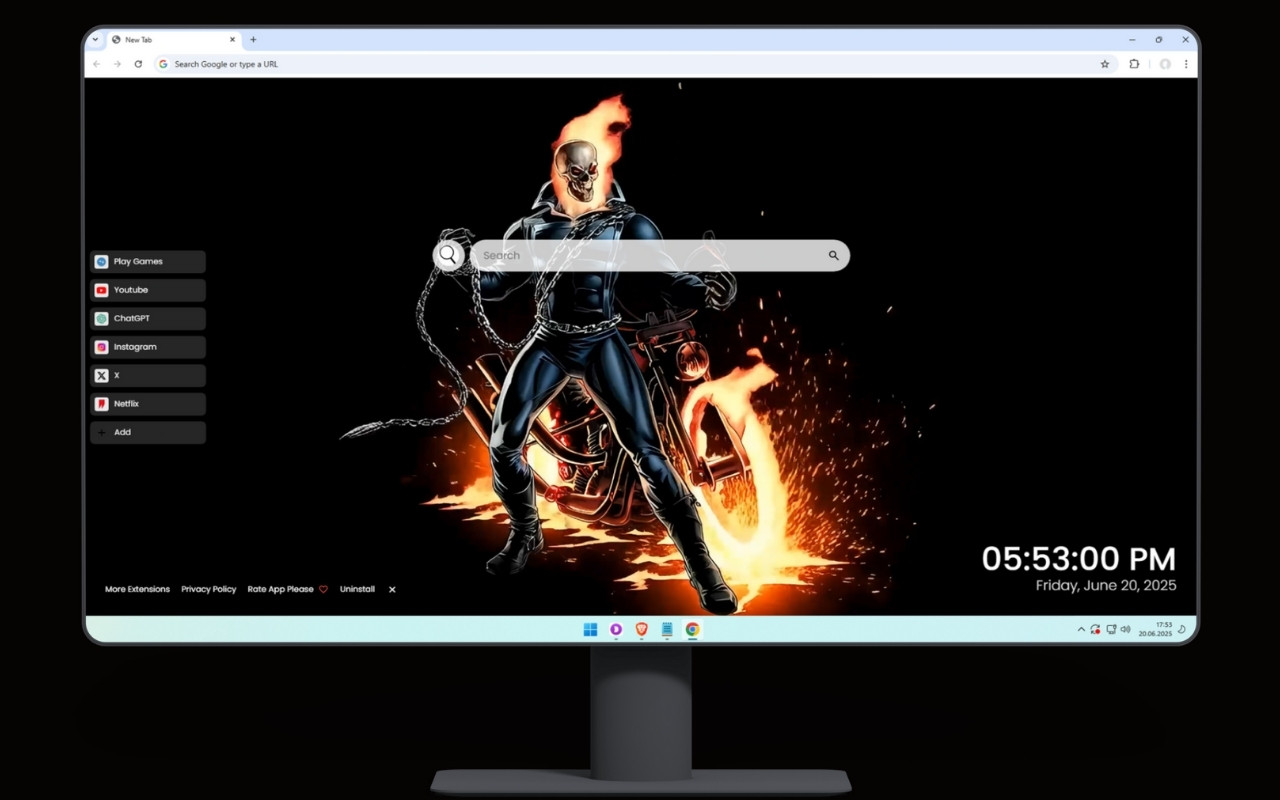This screenshot has width=1280, height=800.
Task: Close the New Tab tab
Action: [x=233, y=40]
